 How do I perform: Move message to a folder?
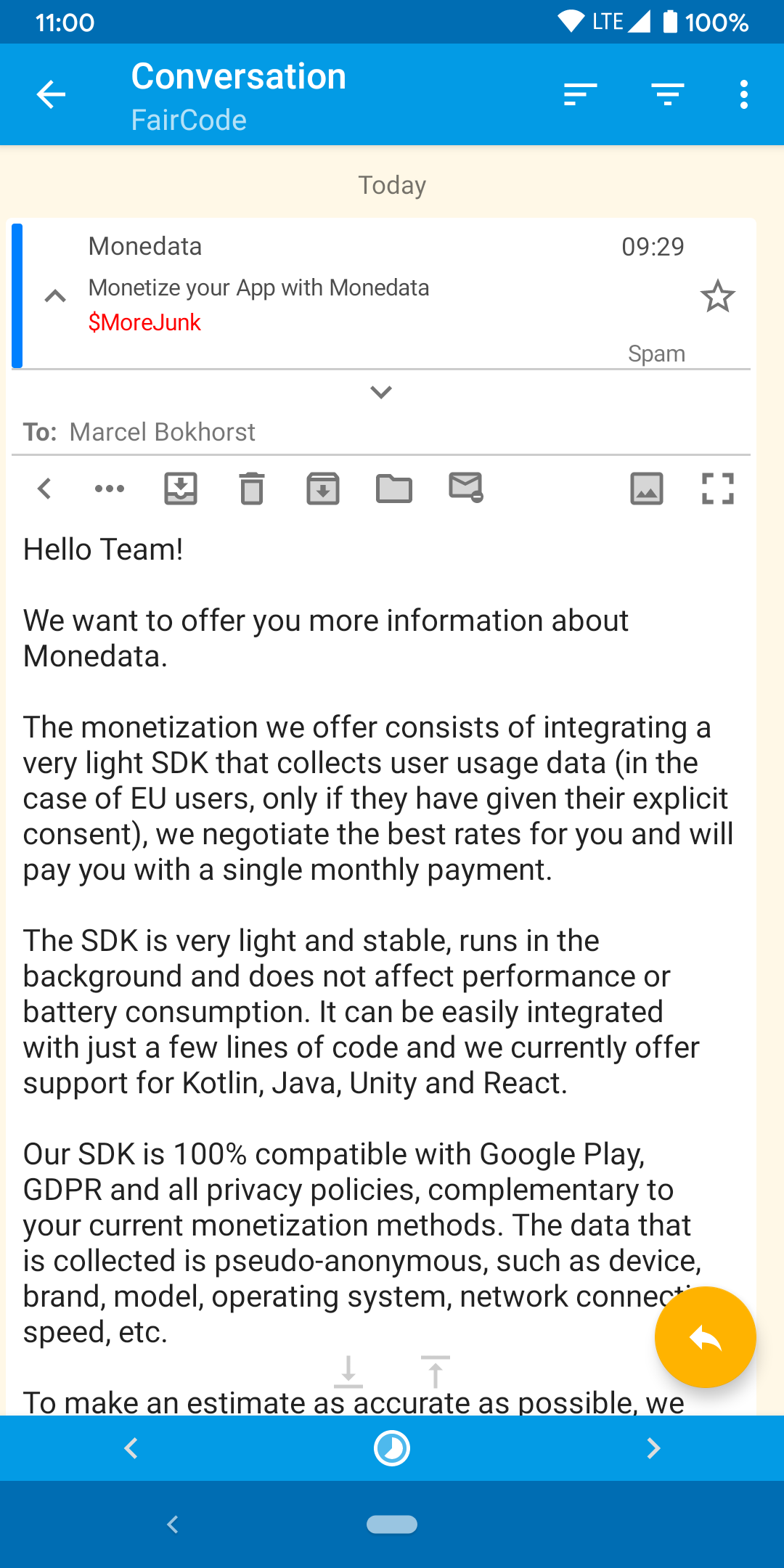(394, 489)
